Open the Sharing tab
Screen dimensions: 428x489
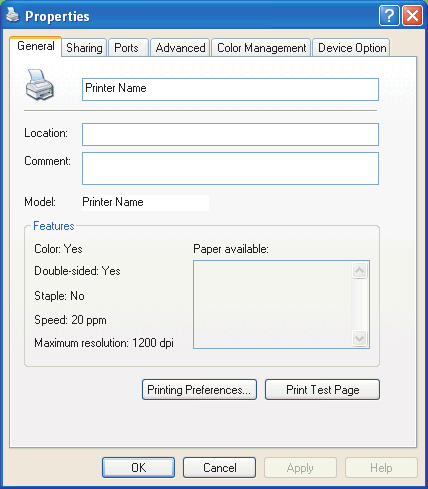[84, 48]
